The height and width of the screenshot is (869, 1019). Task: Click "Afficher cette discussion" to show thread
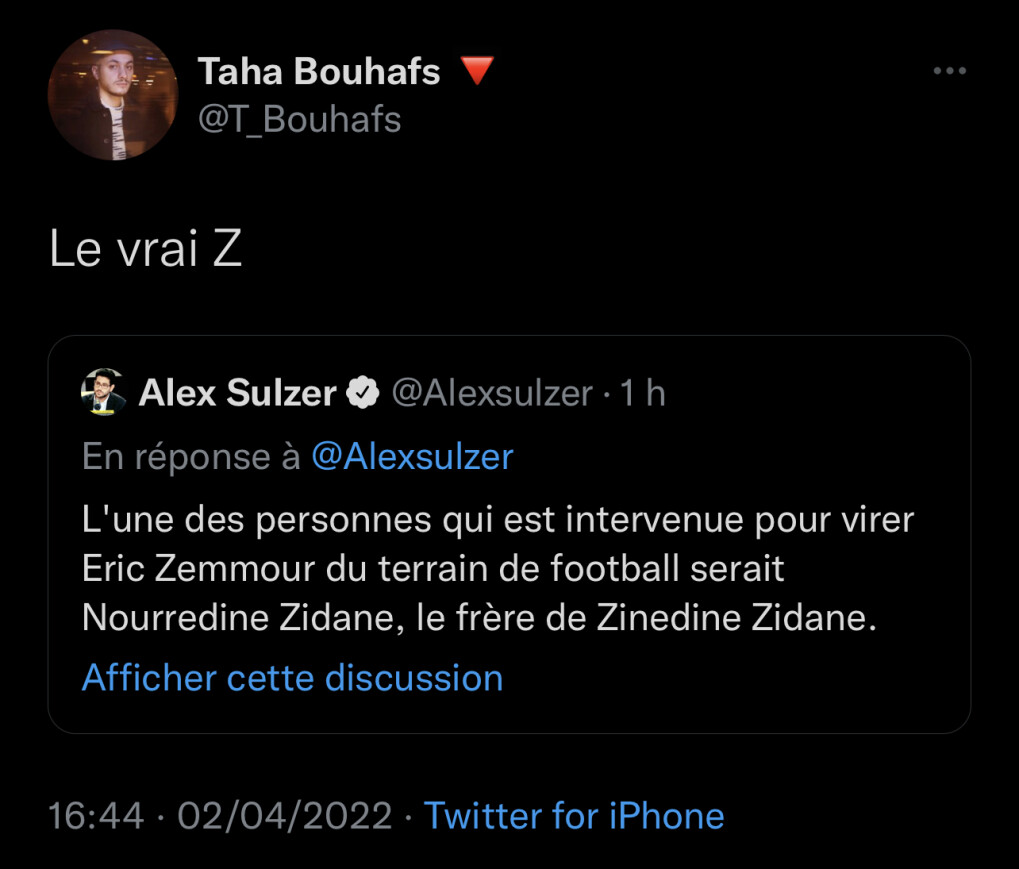292,678
